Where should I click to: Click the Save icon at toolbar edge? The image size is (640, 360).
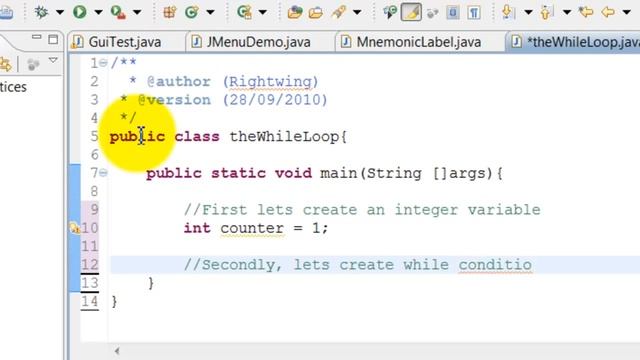click(x=6, y=12)
